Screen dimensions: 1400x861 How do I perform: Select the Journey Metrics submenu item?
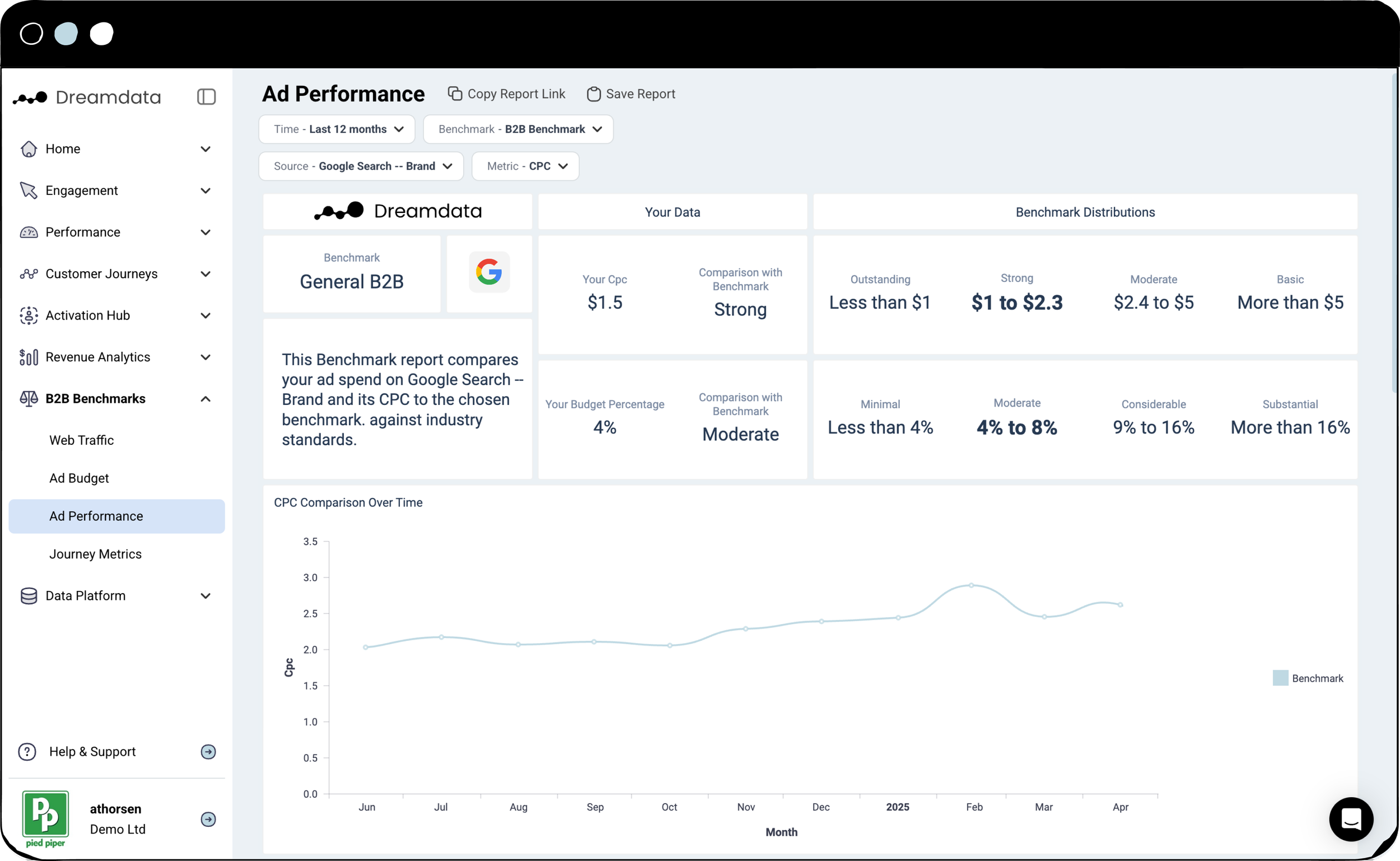coord(95,554)
